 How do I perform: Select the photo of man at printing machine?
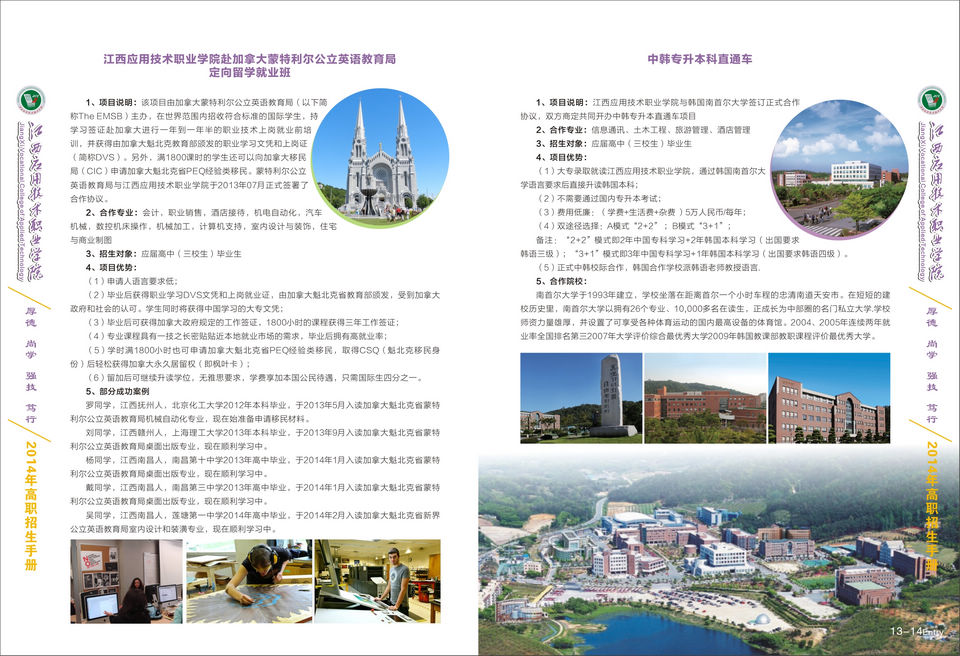[378, 581]
